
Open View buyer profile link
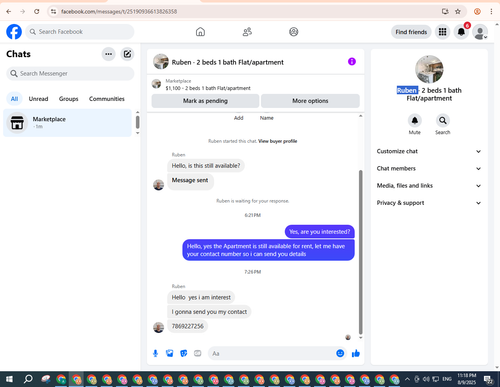[278, 141]
